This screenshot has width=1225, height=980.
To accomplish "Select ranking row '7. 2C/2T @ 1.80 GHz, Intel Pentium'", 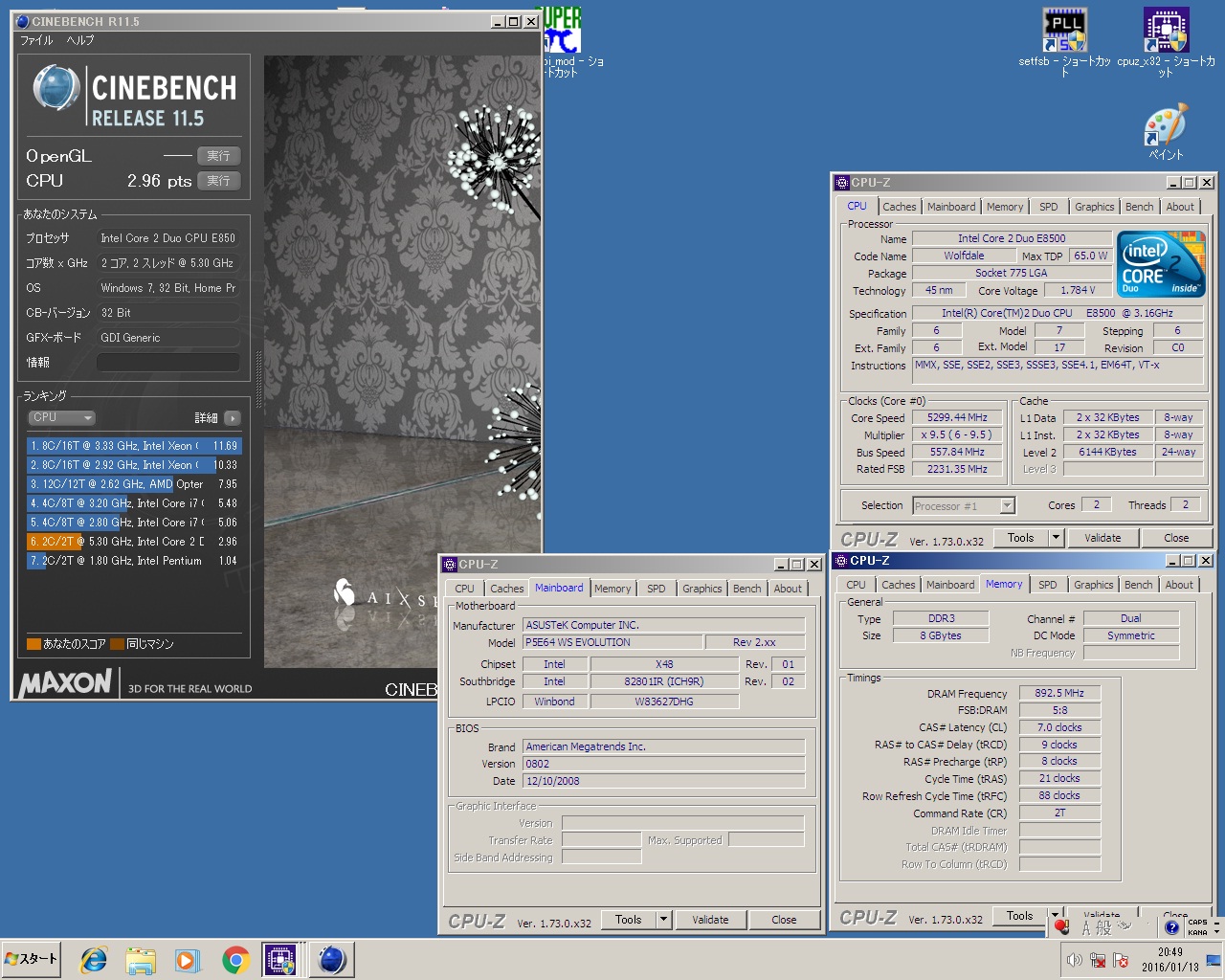I will click(134, 560).
